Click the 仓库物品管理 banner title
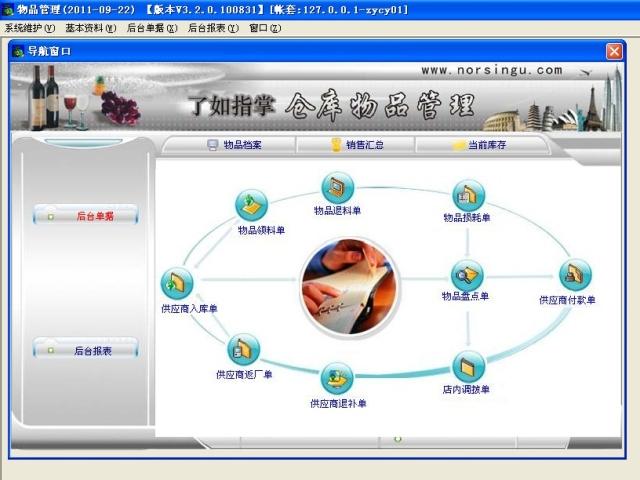 380,105
